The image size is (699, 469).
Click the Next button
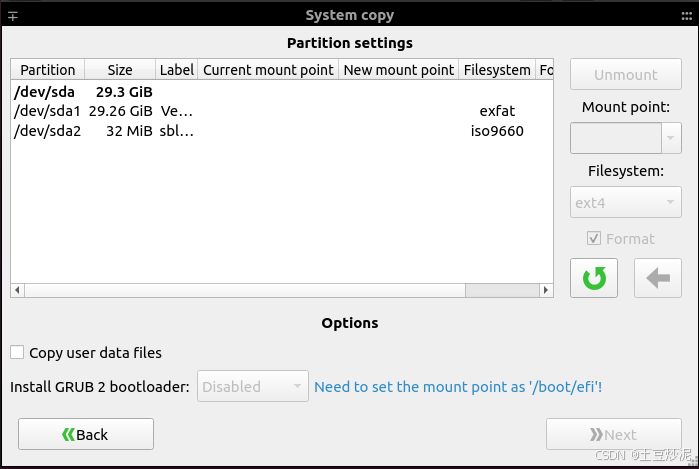click(614, 434)
